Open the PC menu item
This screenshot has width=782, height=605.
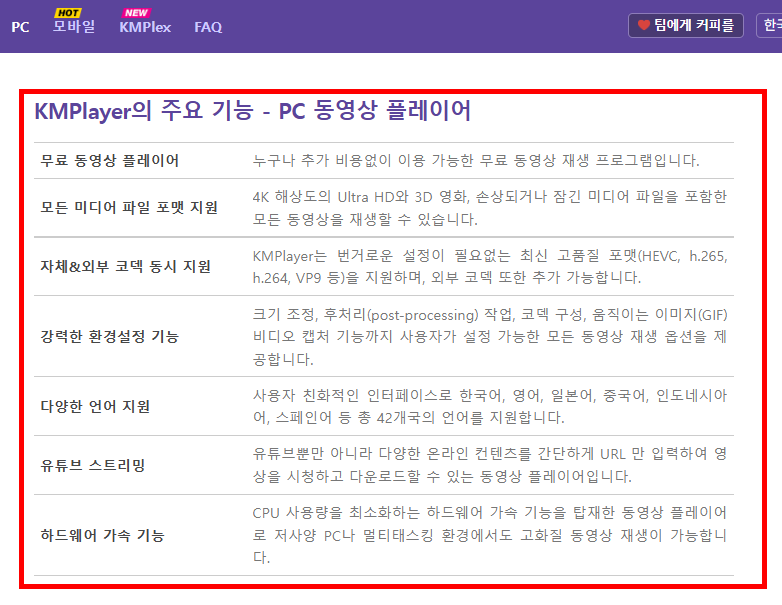(x=20, y=27)
